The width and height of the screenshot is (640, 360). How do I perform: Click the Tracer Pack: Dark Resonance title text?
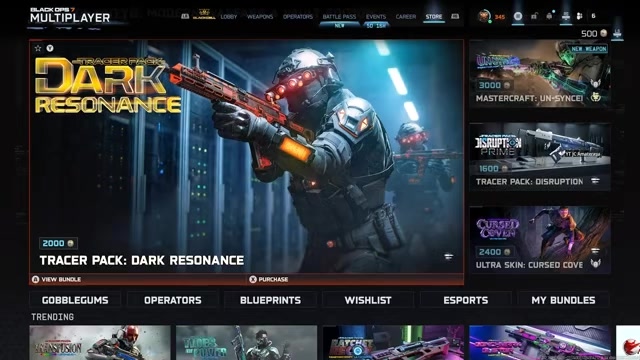click(142, 260)
